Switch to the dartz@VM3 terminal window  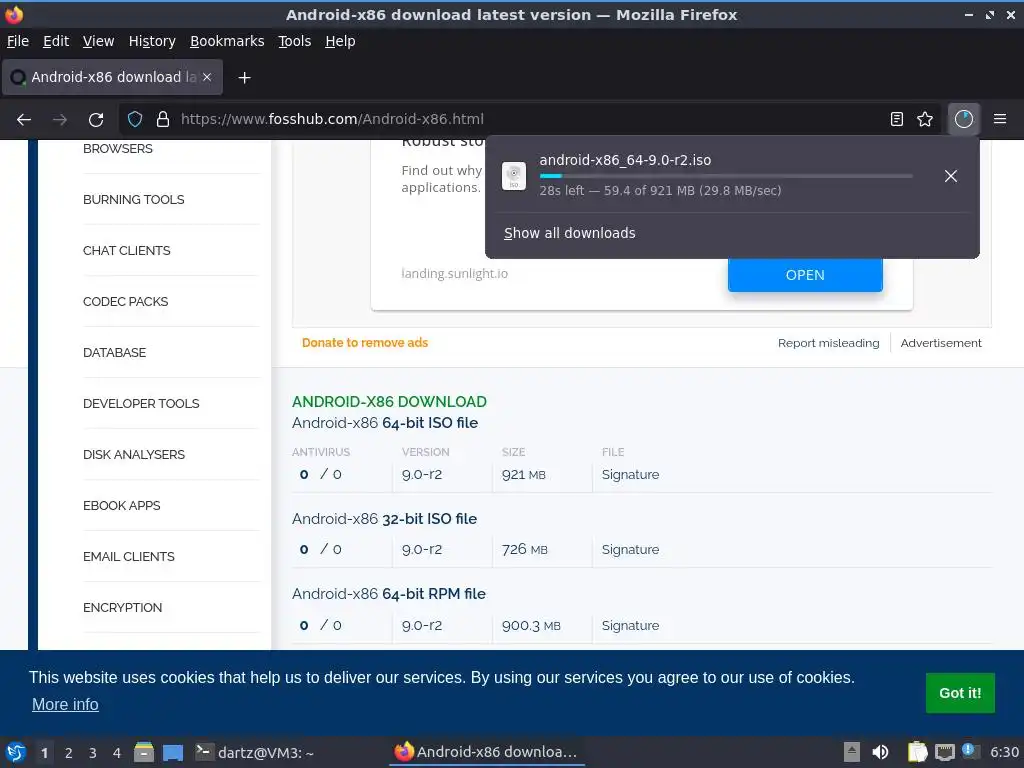pos(255,752)
